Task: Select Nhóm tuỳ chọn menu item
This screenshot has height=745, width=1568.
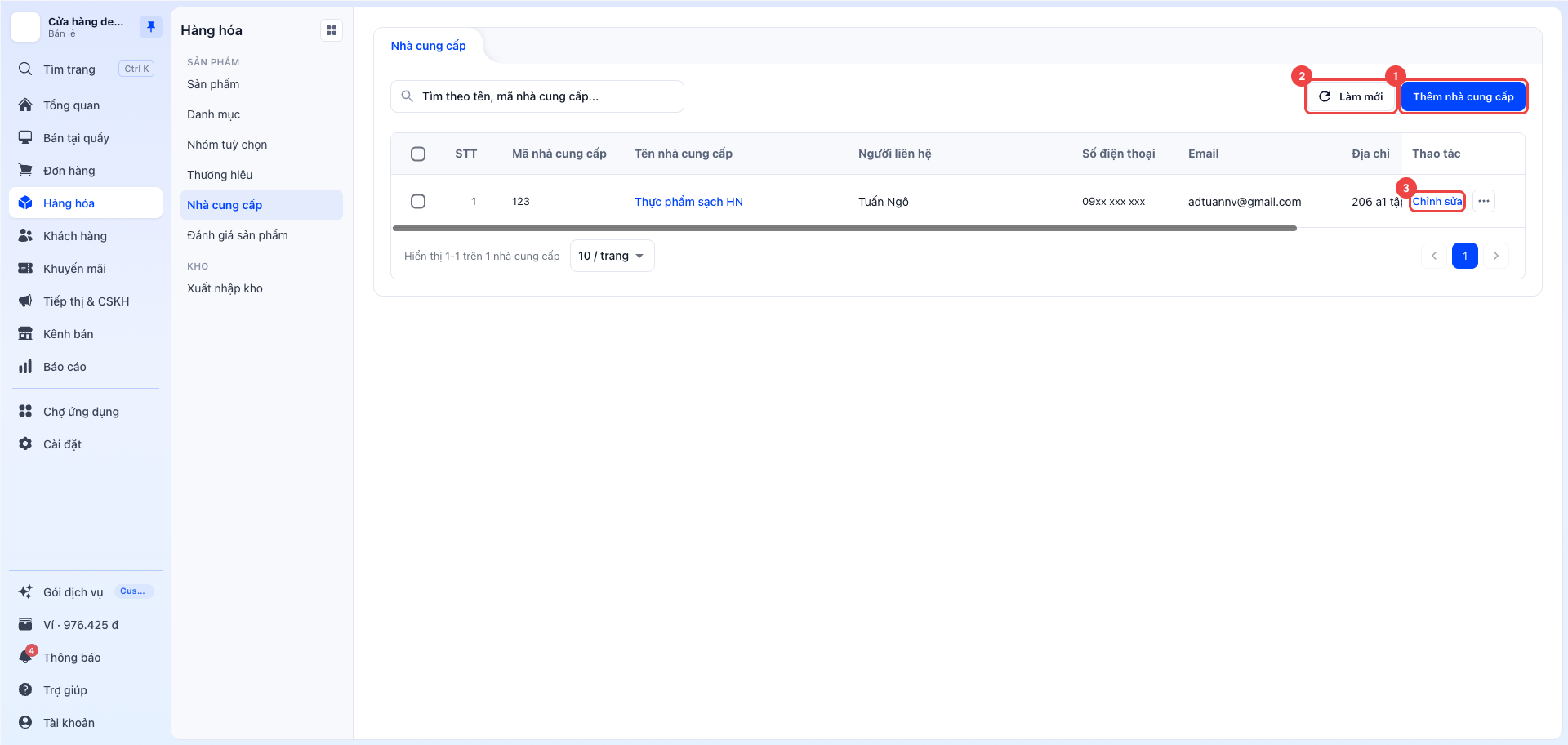Action: [261, 145]
